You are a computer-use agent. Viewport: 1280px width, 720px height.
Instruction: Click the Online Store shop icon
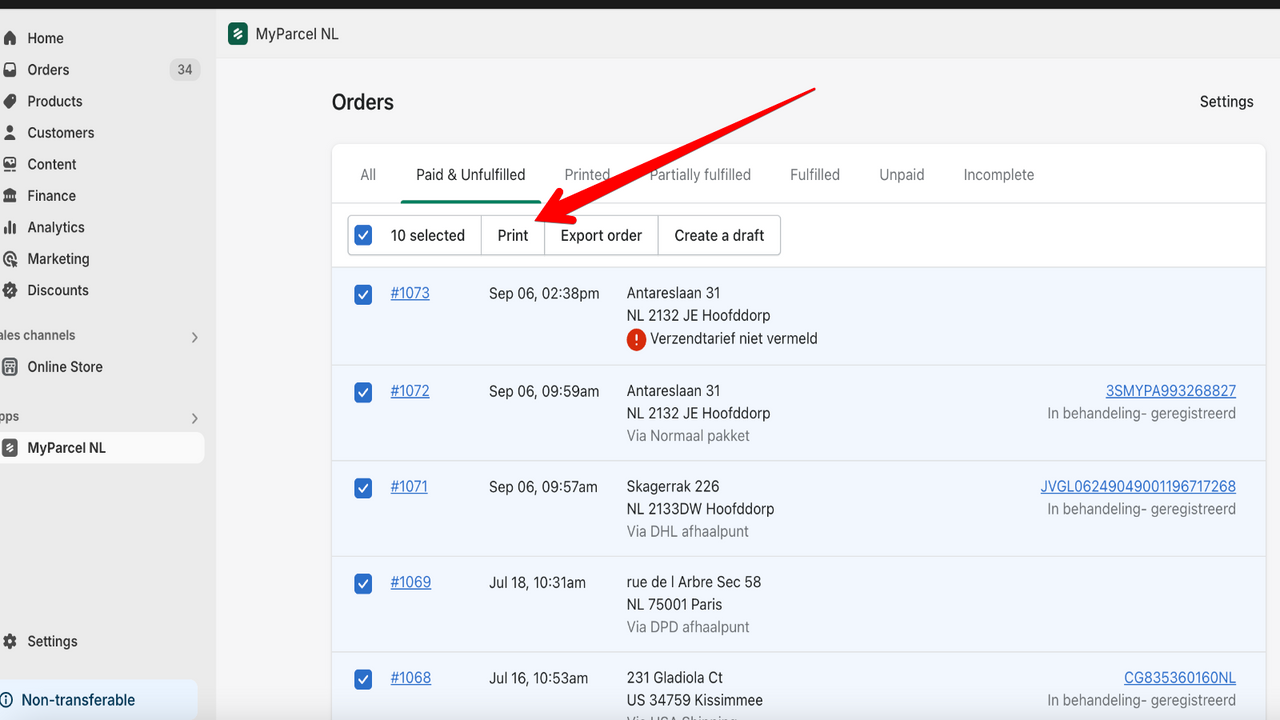coord(10,367)
